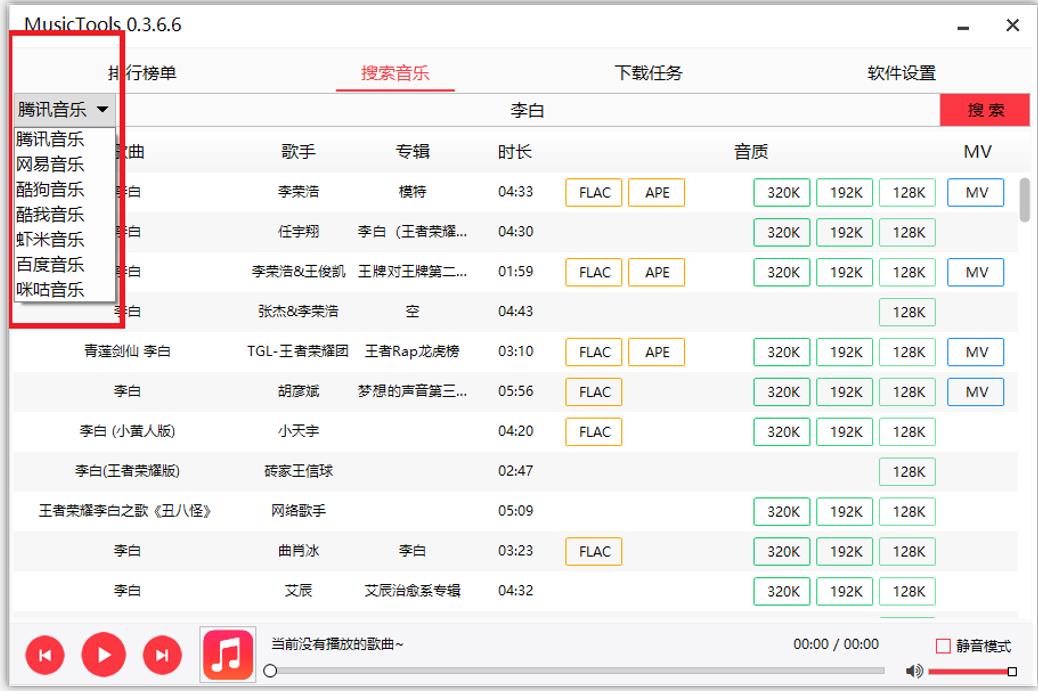The height and width of the screenshot is (691, 1038).
Task: Download 128K for 张杰&李荣浩 song
Action: [908, 312]
